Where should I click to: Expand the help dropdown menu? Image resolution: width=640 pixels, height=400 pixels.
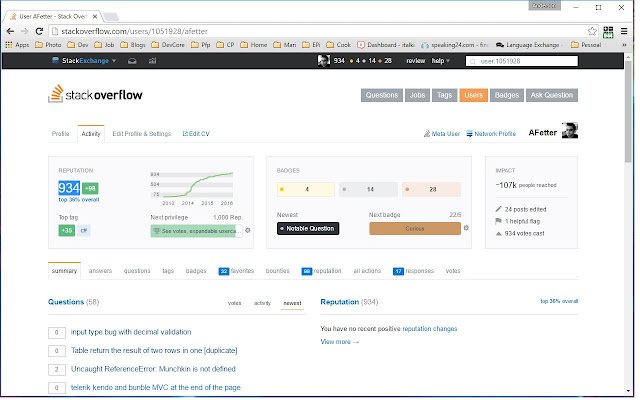440,61
